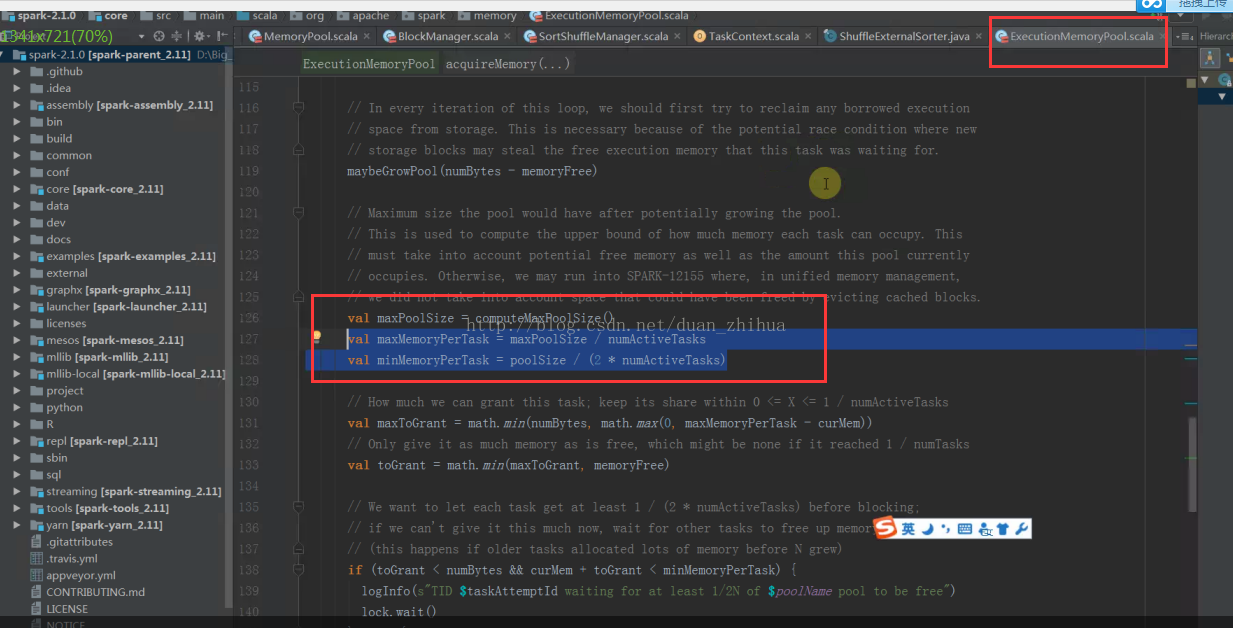1233x628 pixels.
Task: Expand the mllib [spark-mllib_2.11] folder
Action: point(17,357)
